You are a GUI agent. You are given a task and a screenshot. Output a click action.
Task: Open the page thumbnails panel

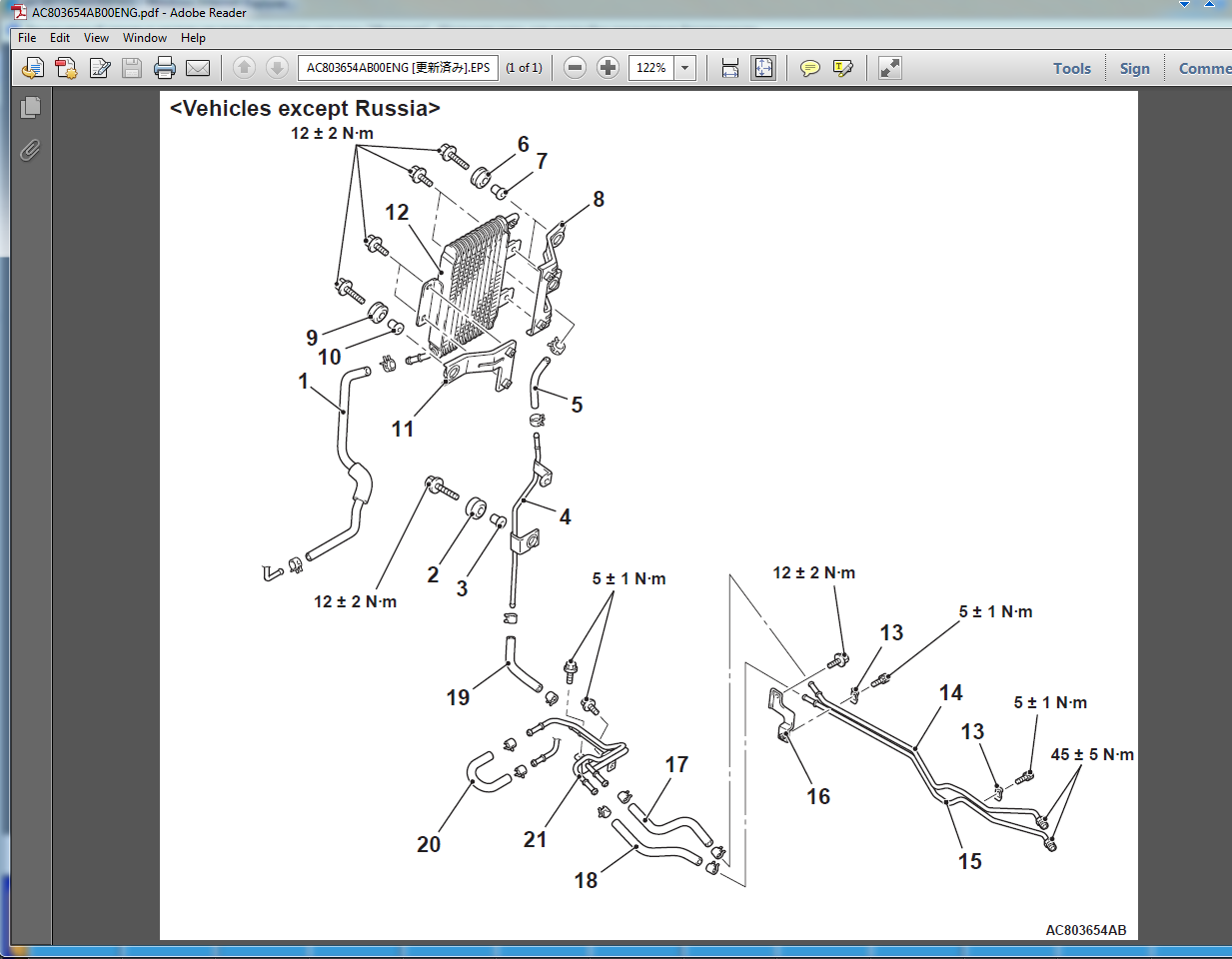pyautogui.click(x=31, y=107)
